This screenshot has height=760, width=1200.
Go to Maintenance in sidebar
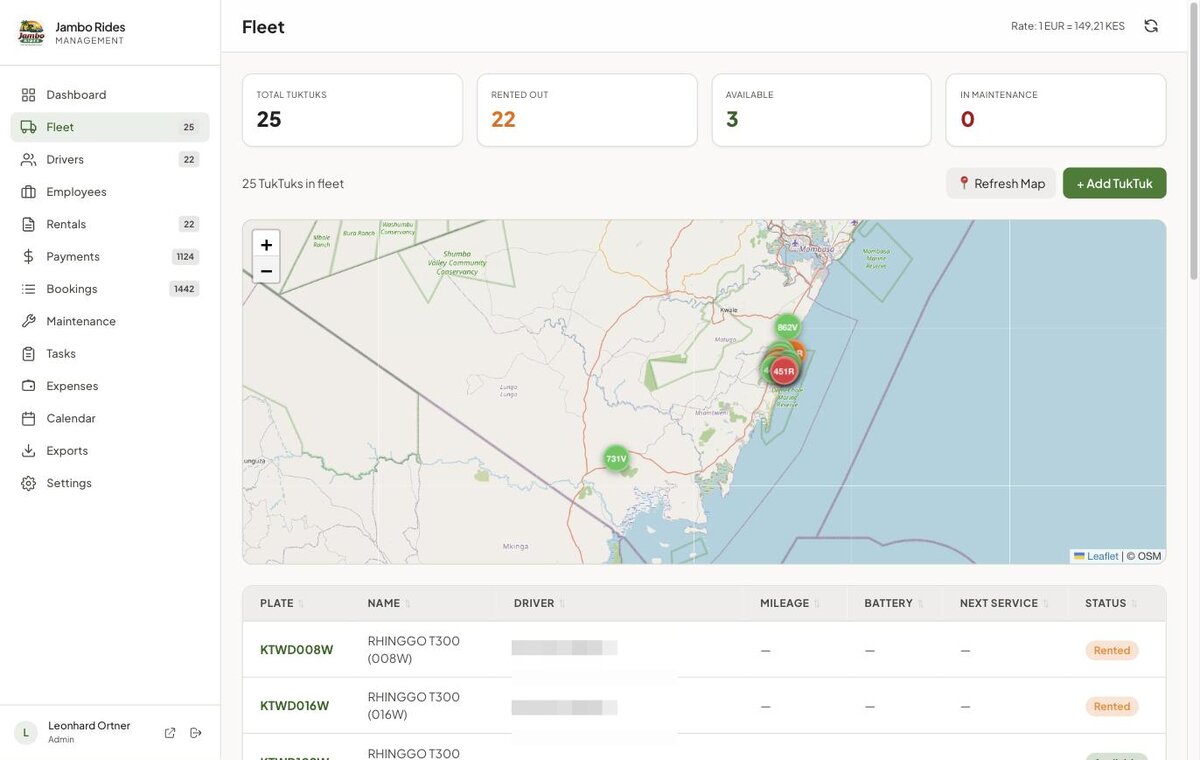[110, 321]
